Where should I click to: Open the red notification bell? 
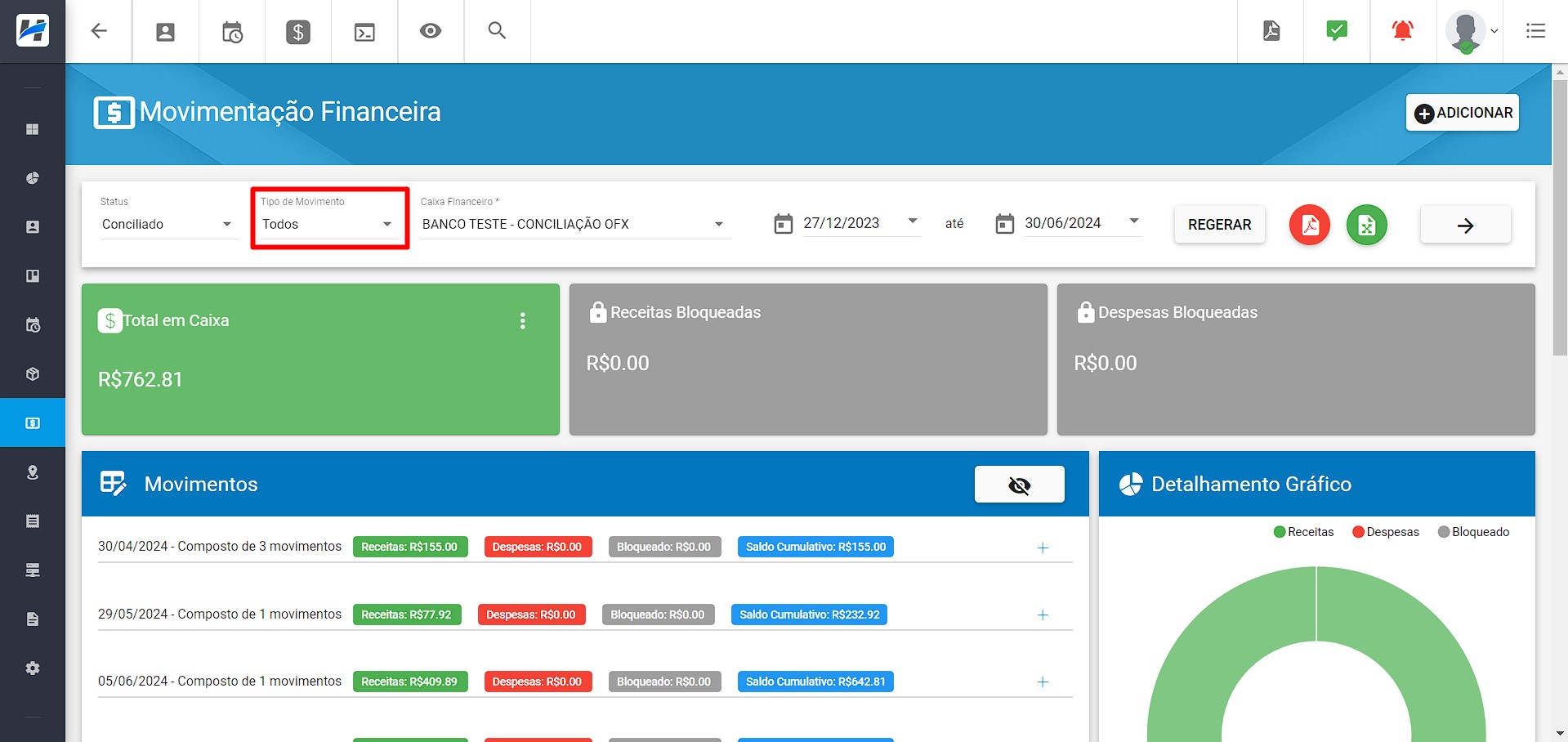click(1403, 31)
